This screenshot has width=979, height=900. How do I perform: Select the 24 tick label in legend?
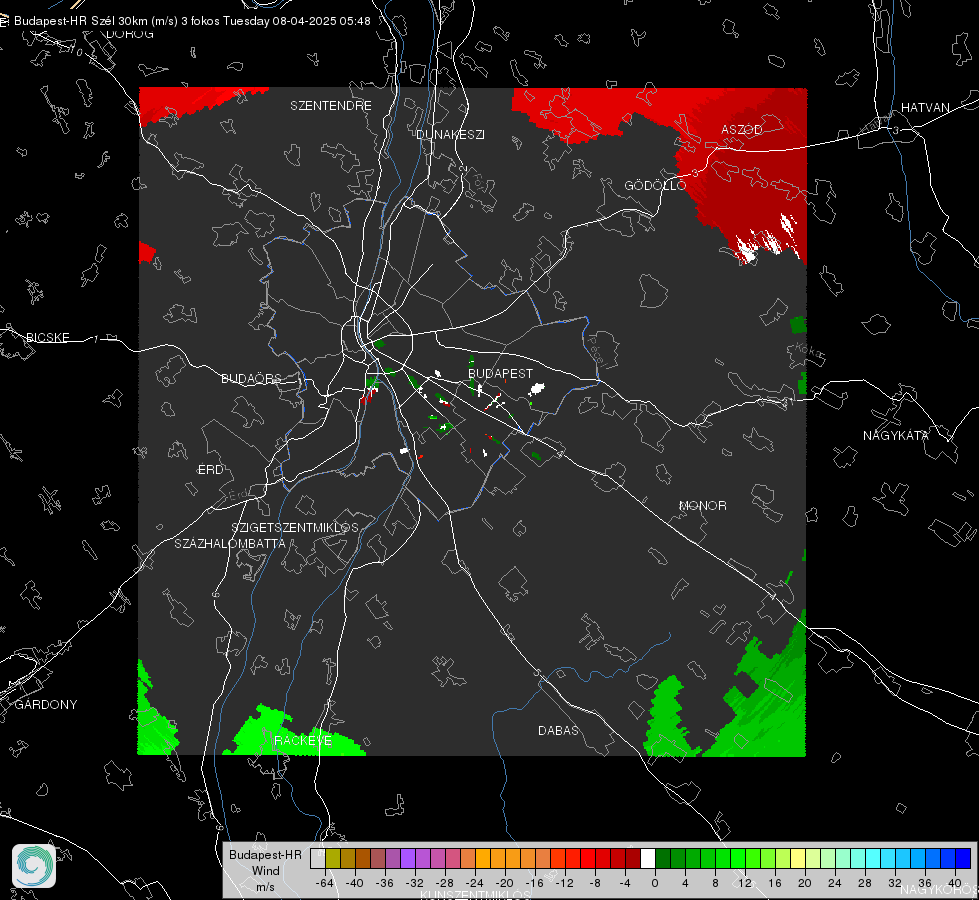(835, 883)
